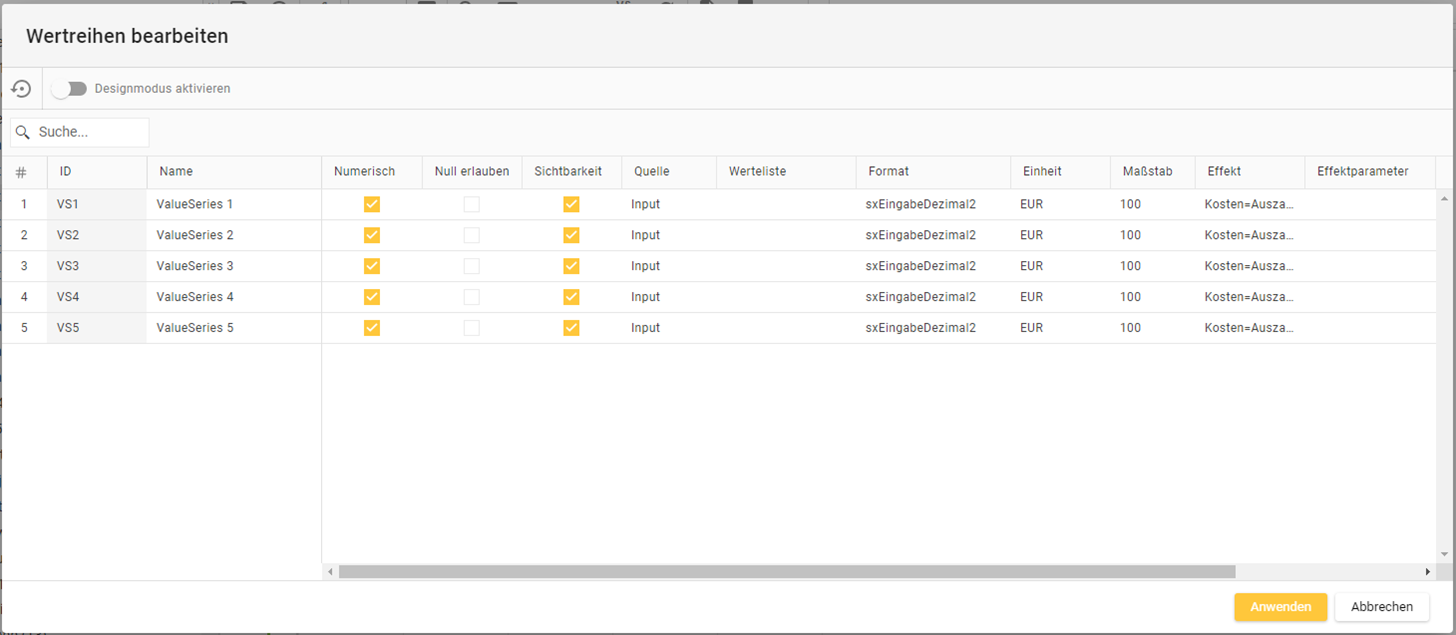
Task: Check Null erlauben for ValueSeries 2
Action: tap(471, 235)
